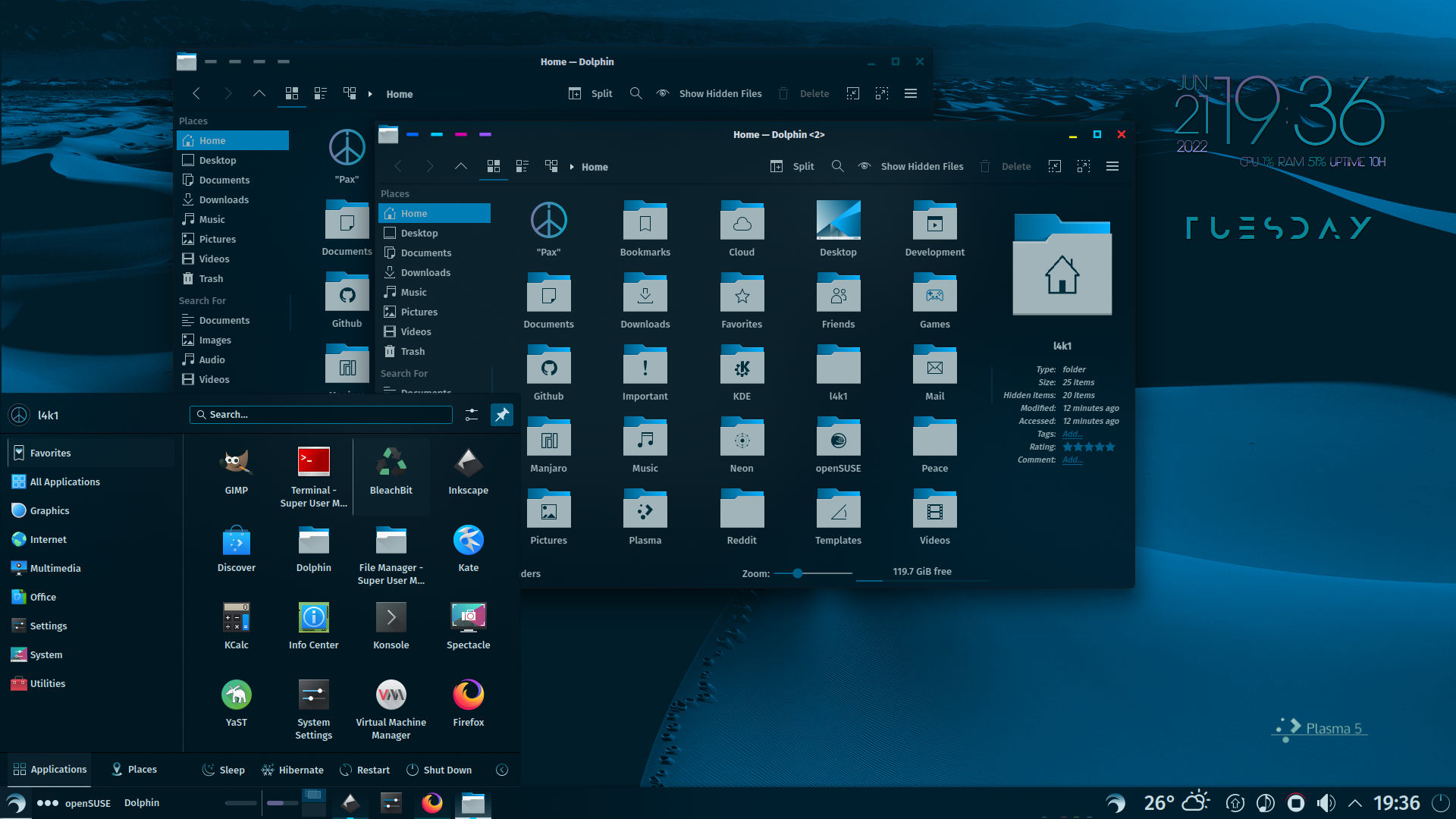Open GIMP from the launcher favorites
1456x819 pixels.
236,471
